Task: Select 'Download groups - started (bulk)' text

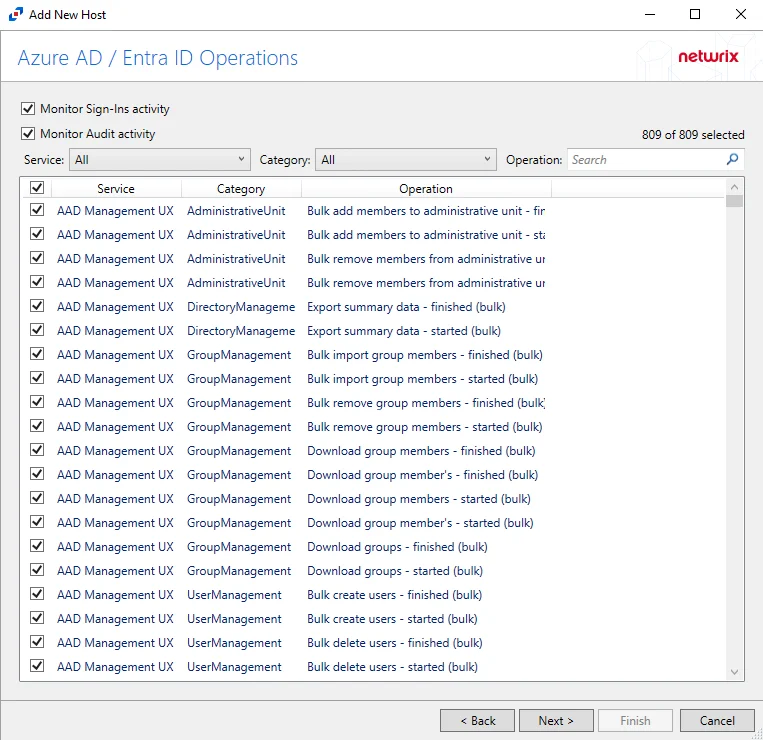Action: pos(395,571)
